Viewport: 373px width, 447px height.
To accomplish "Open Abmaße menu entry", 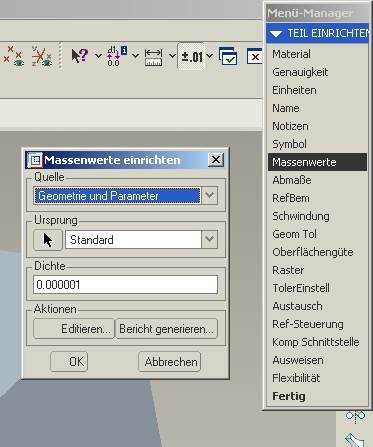I will click(317, 180).
